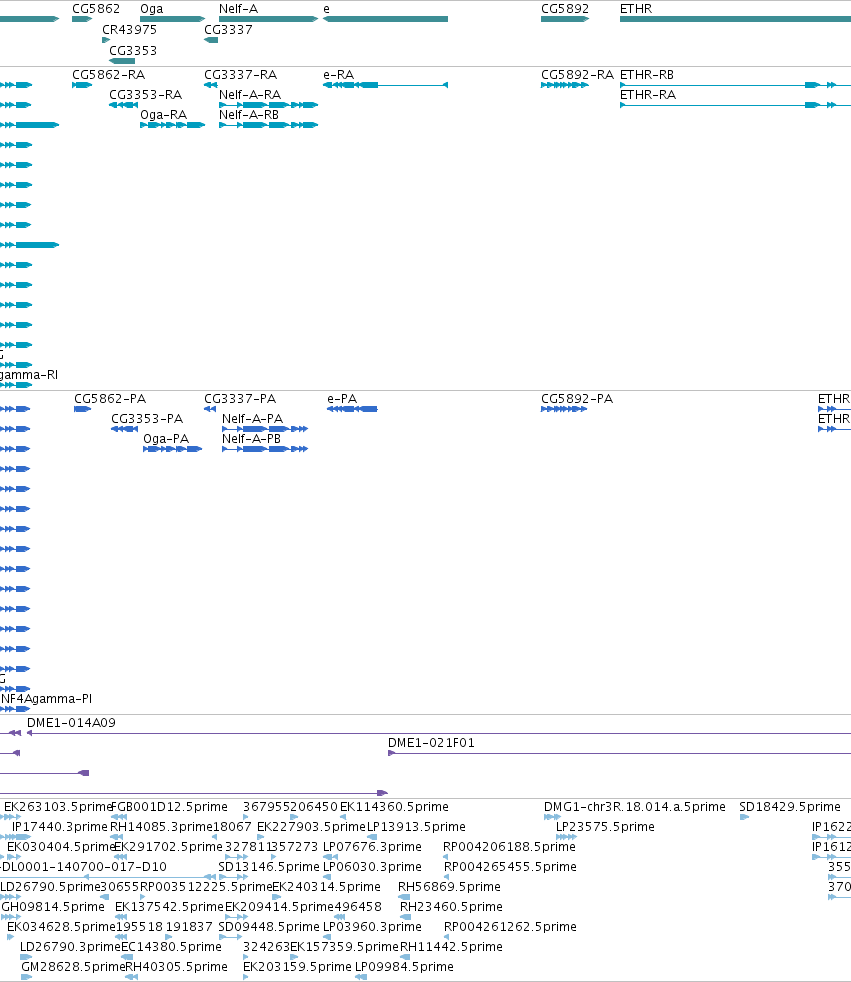Select the Oga gene label
The image size is (851, 982).
click(x=152, y=9)
